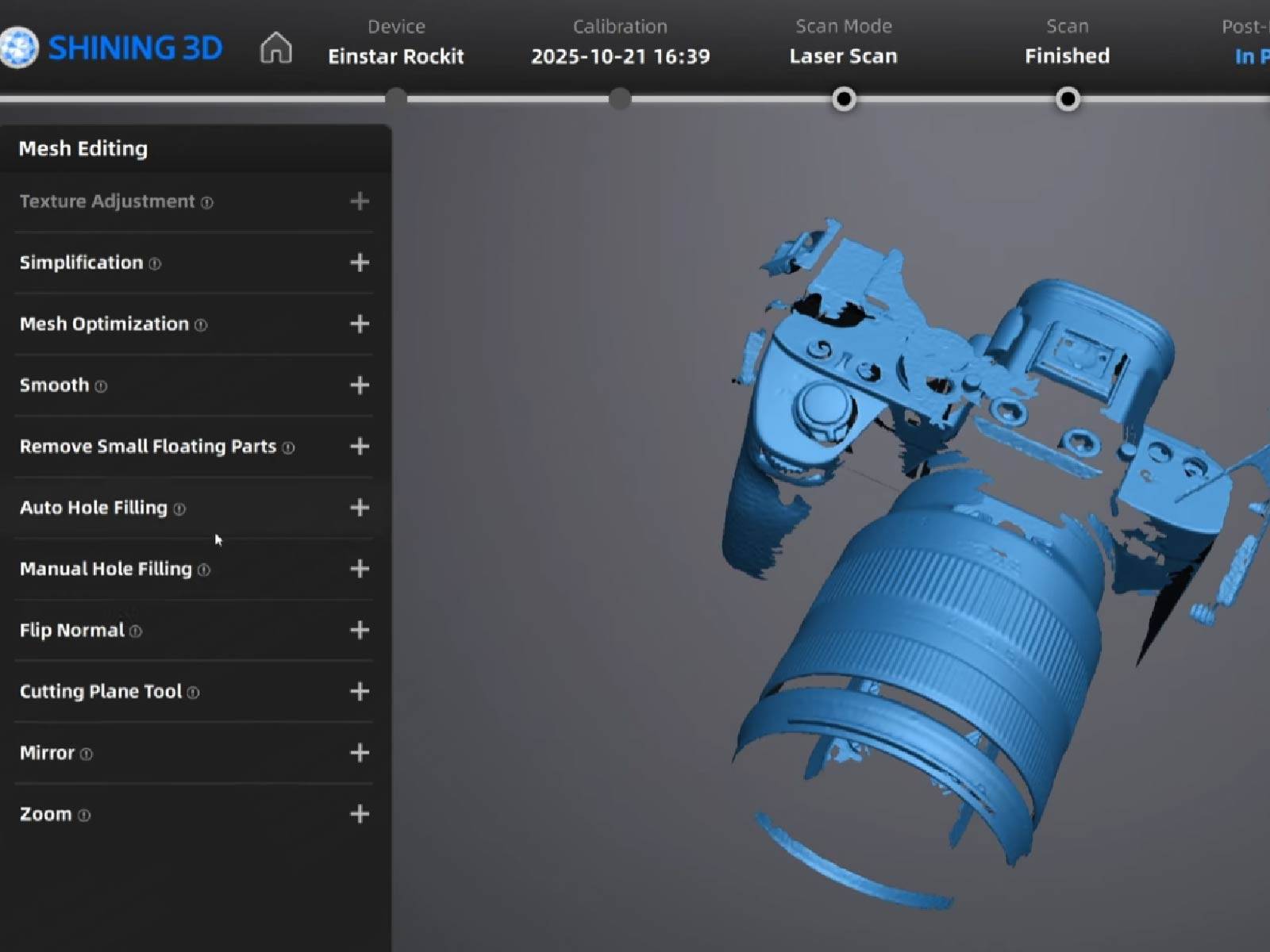The height and width of the screenshot is (952, 1270).
Task: Switch to the Scan Finished step
Action: [x=1067, y=43]
